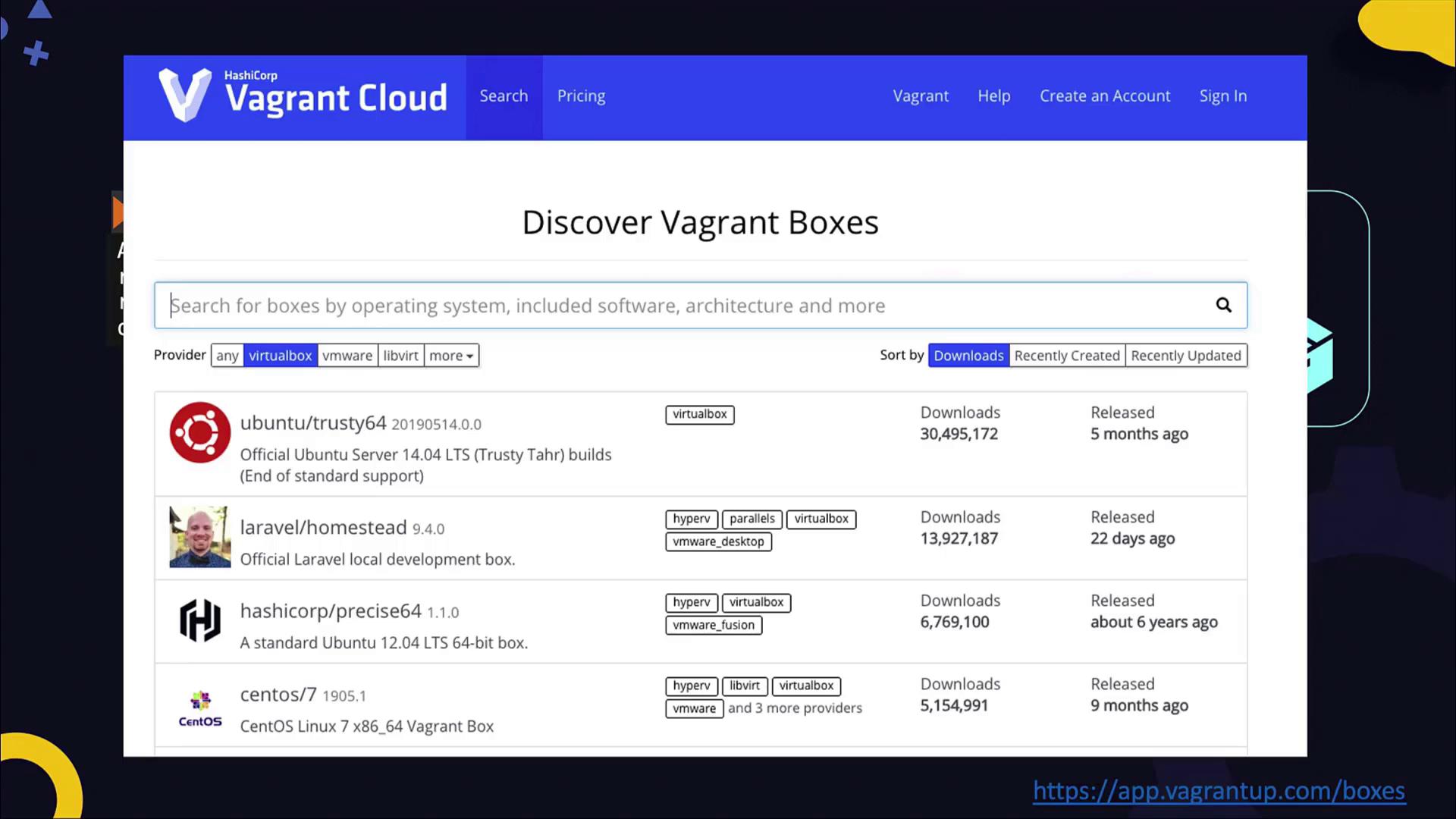Sort boxes by Recently Created
This screenshot has height=819, width=1456.
click(1066, 356)
